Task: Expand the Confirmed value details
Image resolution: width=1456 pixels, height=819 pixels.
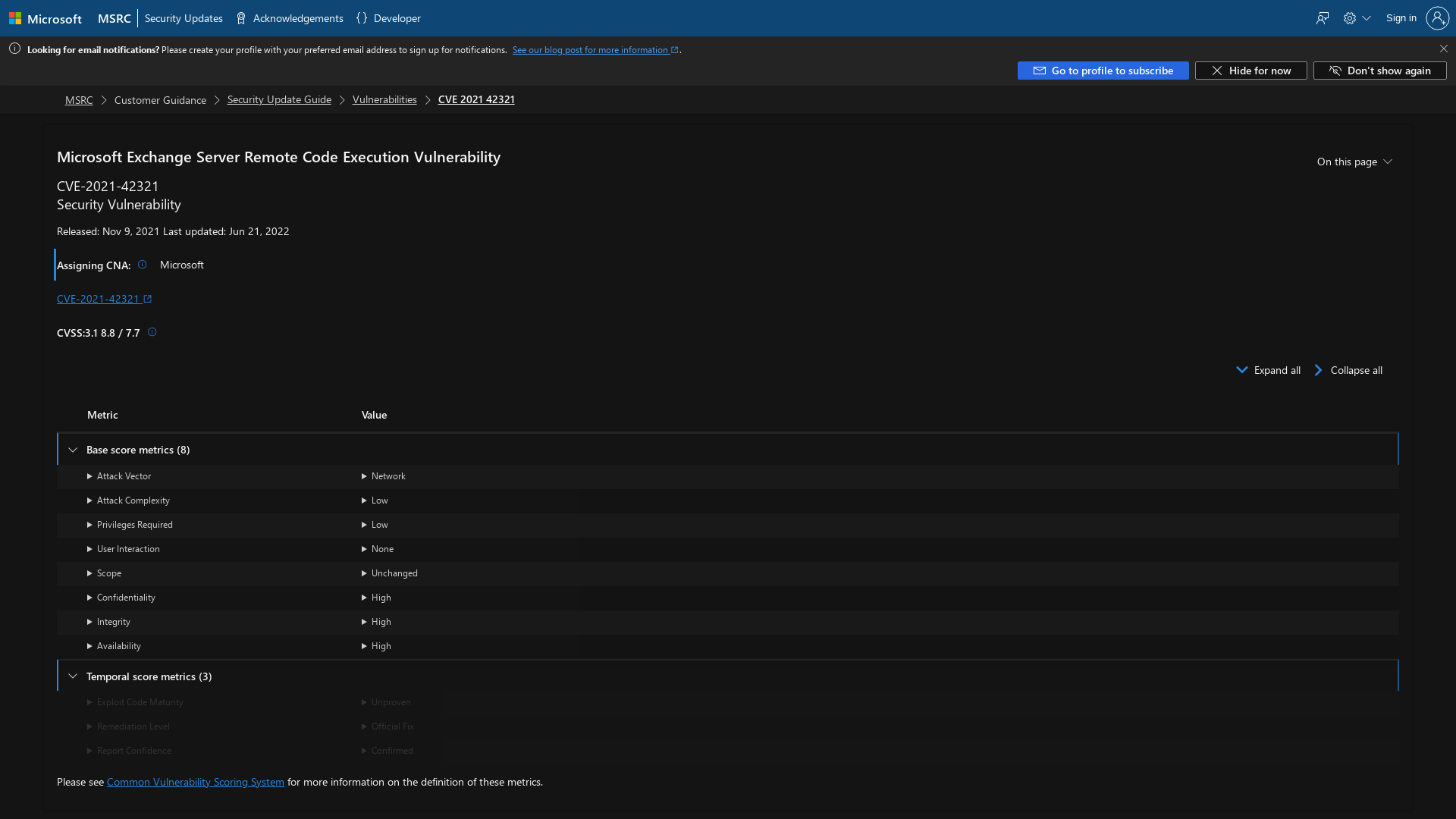Action: point(388,751)
